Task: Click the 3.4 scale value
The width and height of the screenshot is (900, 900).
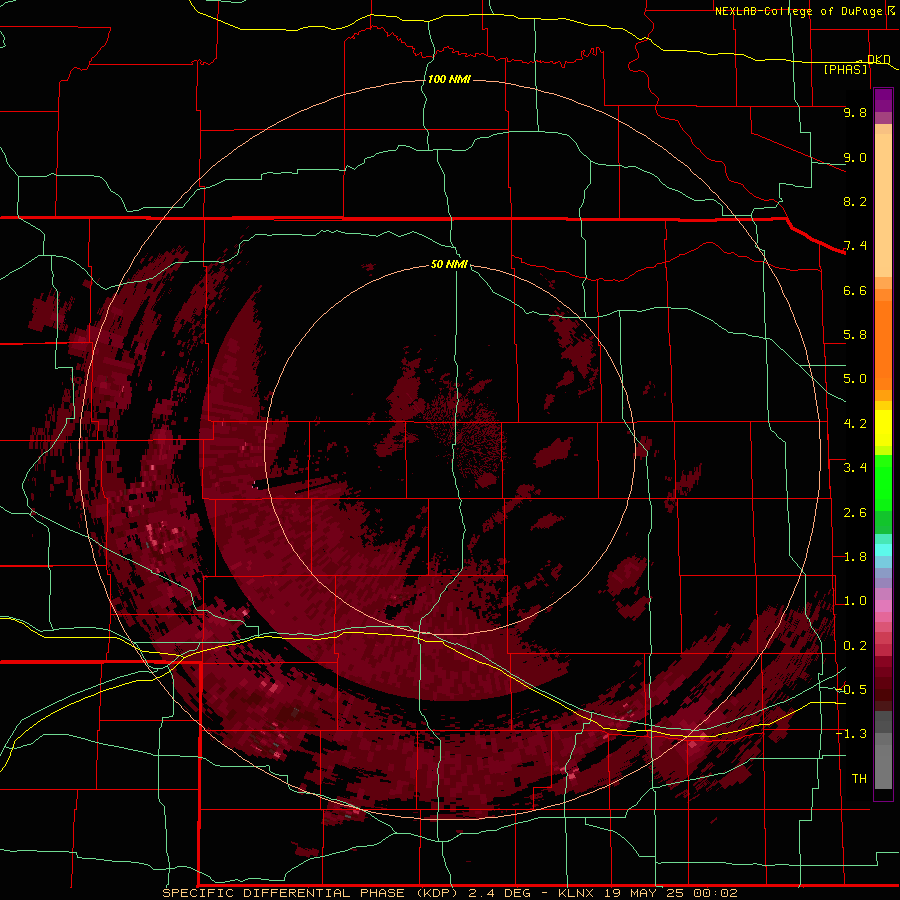Action: pyautogui.click(x=855, y=468)
